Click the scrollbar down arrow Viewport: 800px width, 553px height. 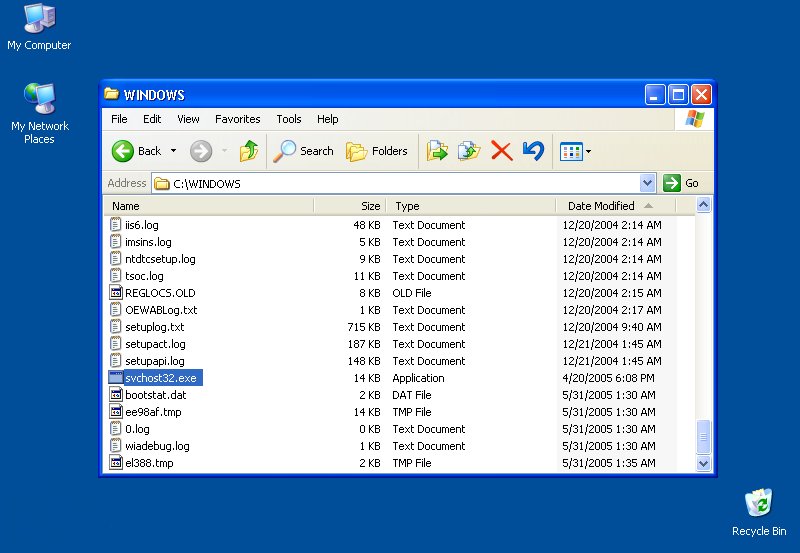[704, 463]
